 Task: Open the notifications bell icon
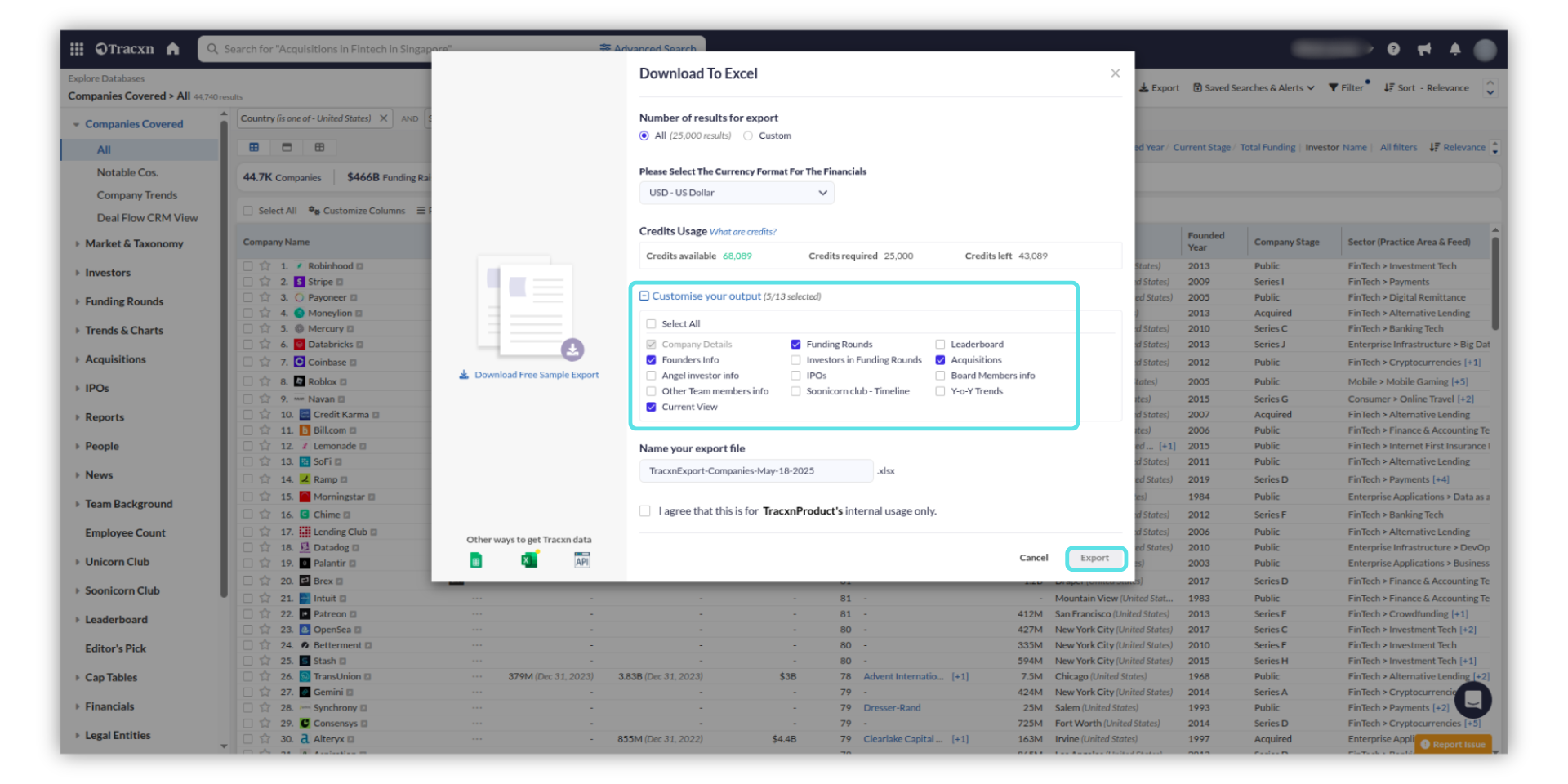pos(1454,49)
